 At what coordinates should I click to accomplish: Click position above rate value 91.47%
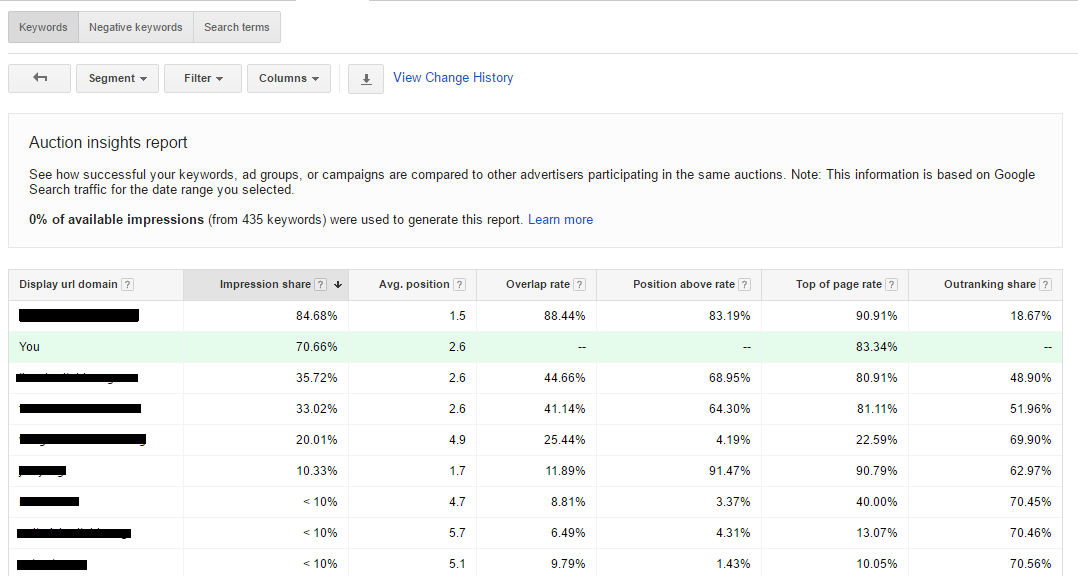[x=729, y=471]
